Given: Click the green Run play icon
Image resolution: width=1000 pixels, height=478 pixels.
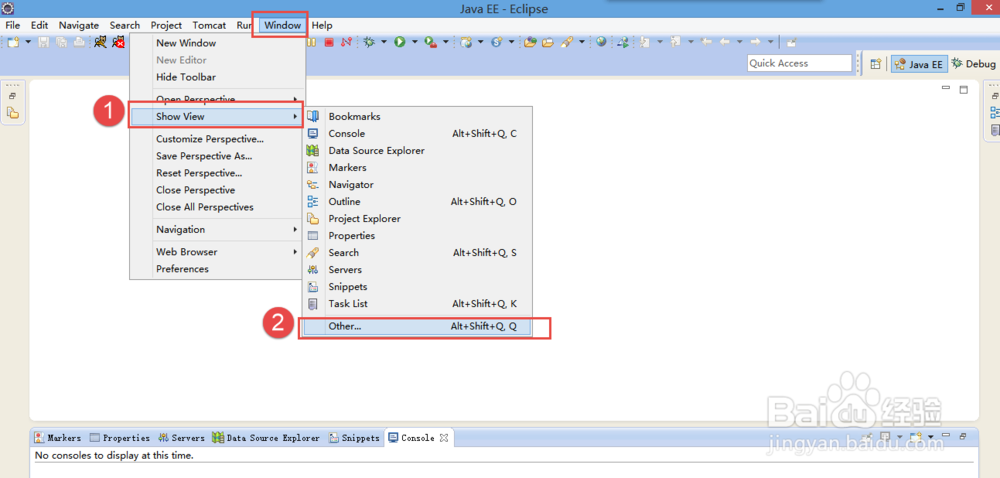Looking at the screenshot, I should 400,42.
